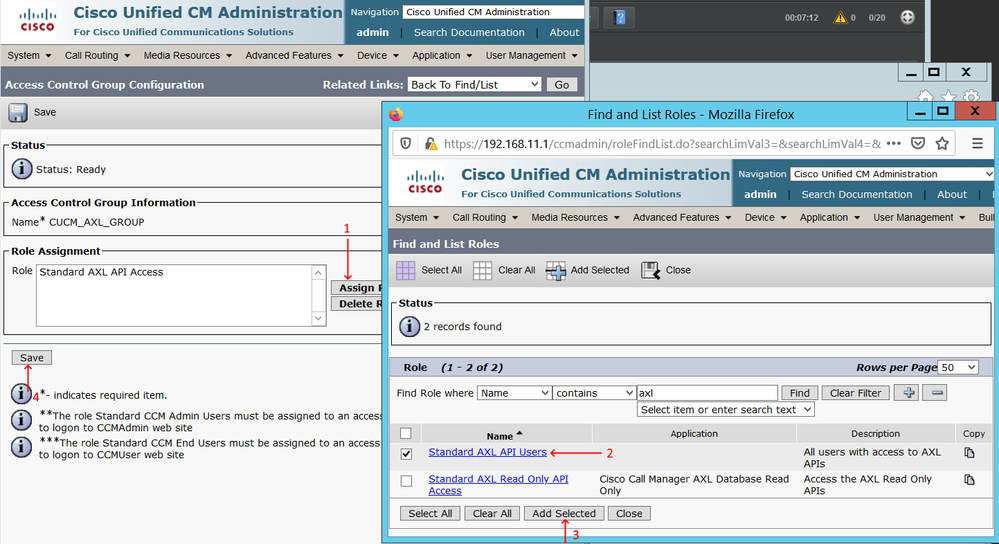This screenshot has height=544, width=999.
Task: Open Navigation dropdown in background window
Action: 494,12
